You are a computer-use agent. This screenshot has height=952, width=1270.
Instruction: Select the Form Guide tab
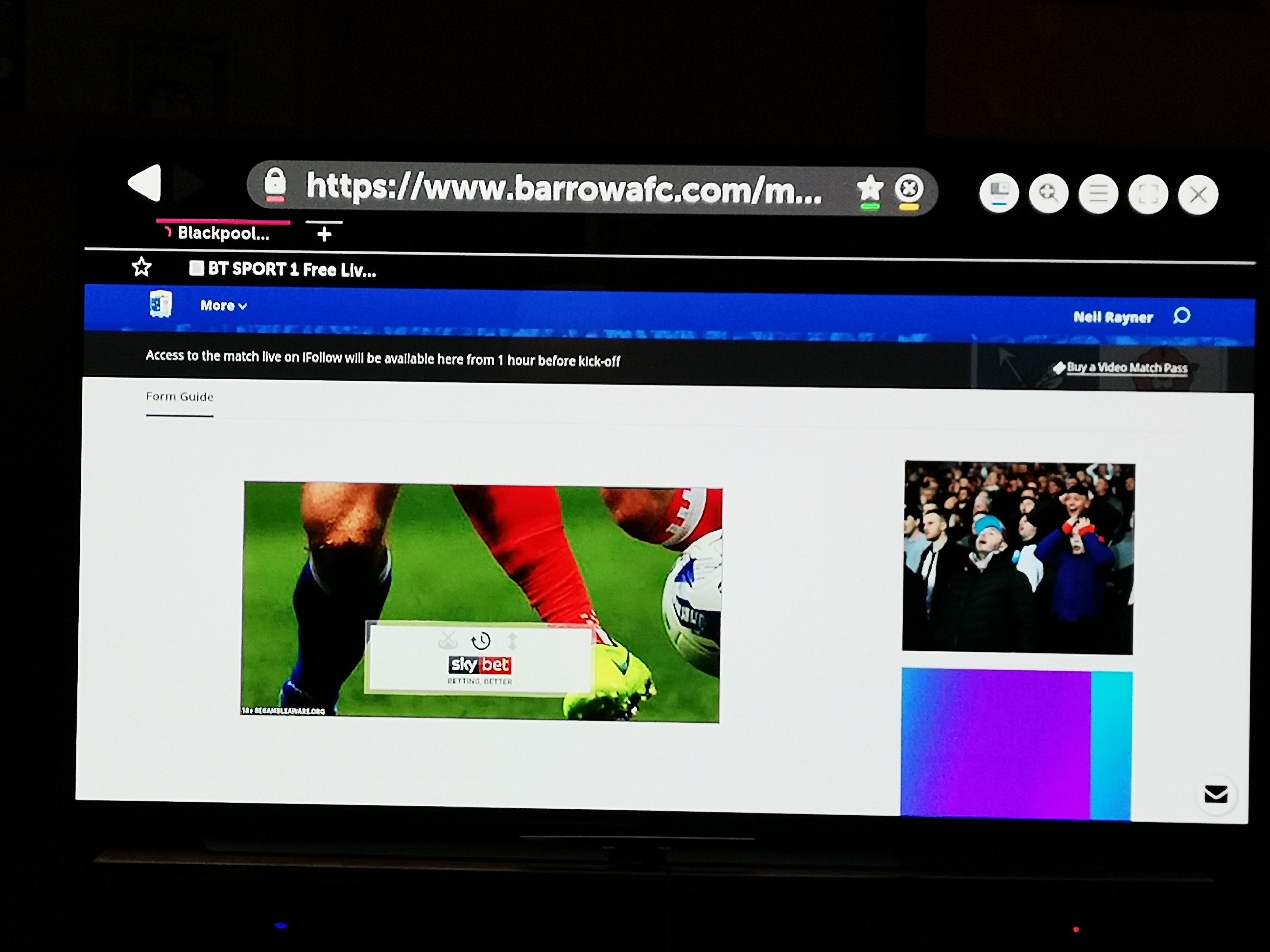(x=180, y=397)
